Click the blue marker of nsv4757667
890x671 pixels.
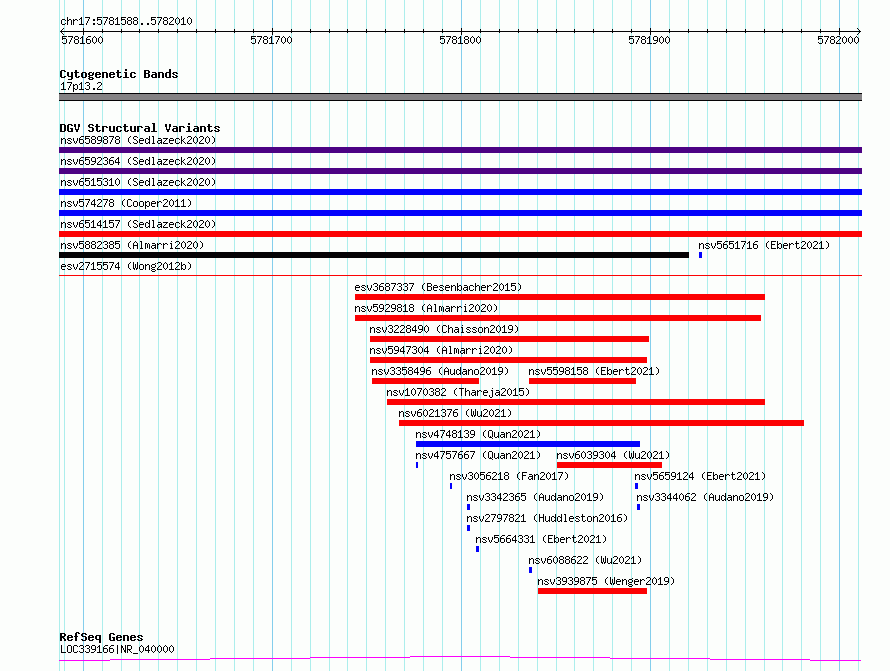[x=417, y=465]
